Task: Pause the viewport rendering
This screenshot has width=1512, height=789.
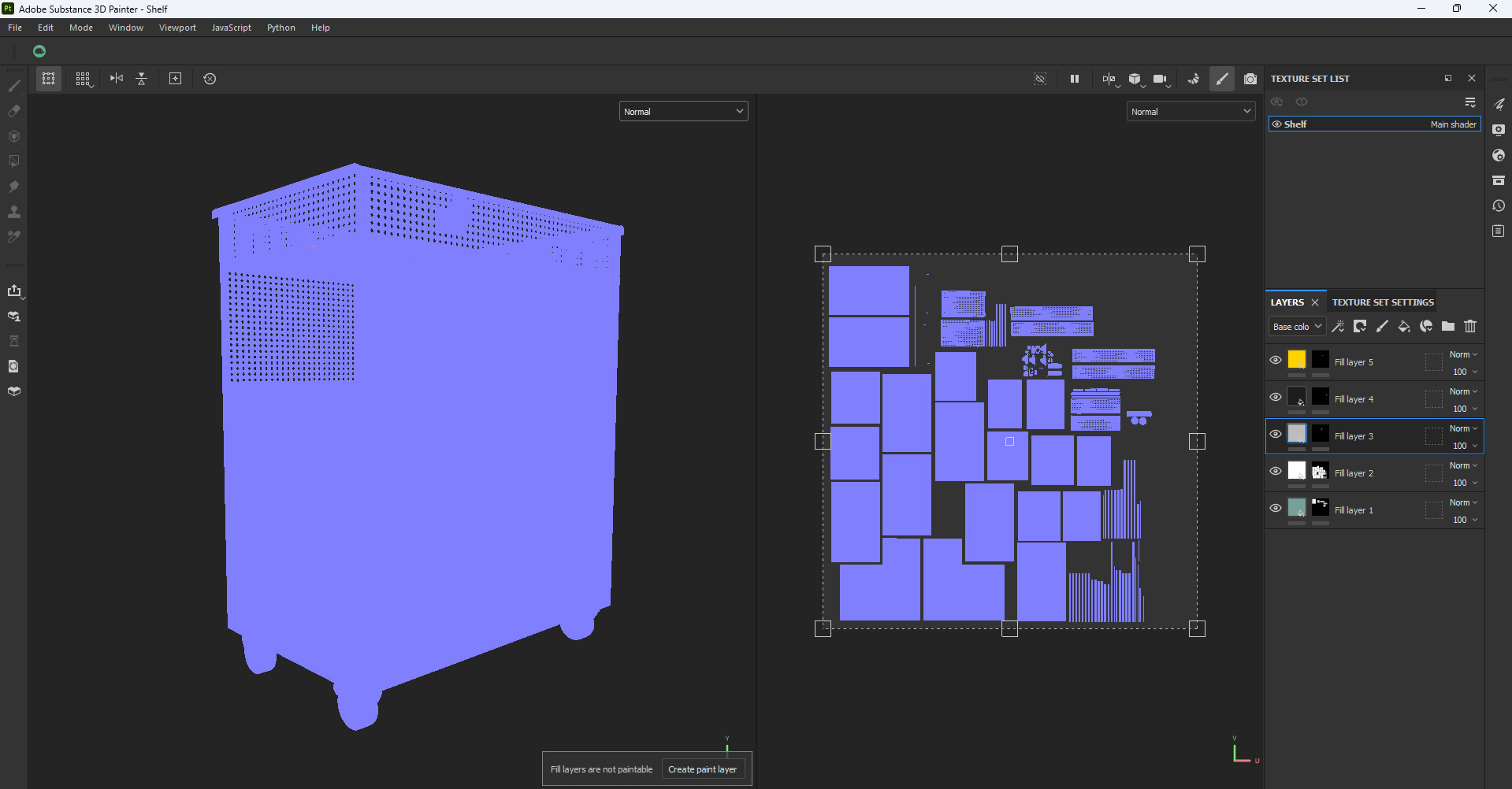Action: 1075,79
